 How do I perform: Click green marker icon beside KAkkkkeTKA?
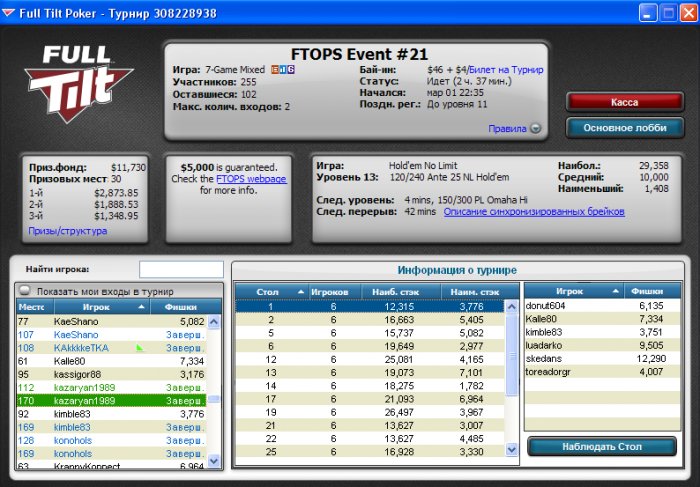(140, 347)
